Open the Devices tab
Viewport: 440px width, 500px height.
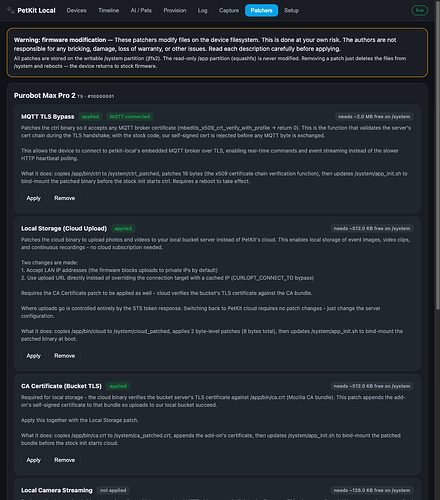(x=76, y=10)
